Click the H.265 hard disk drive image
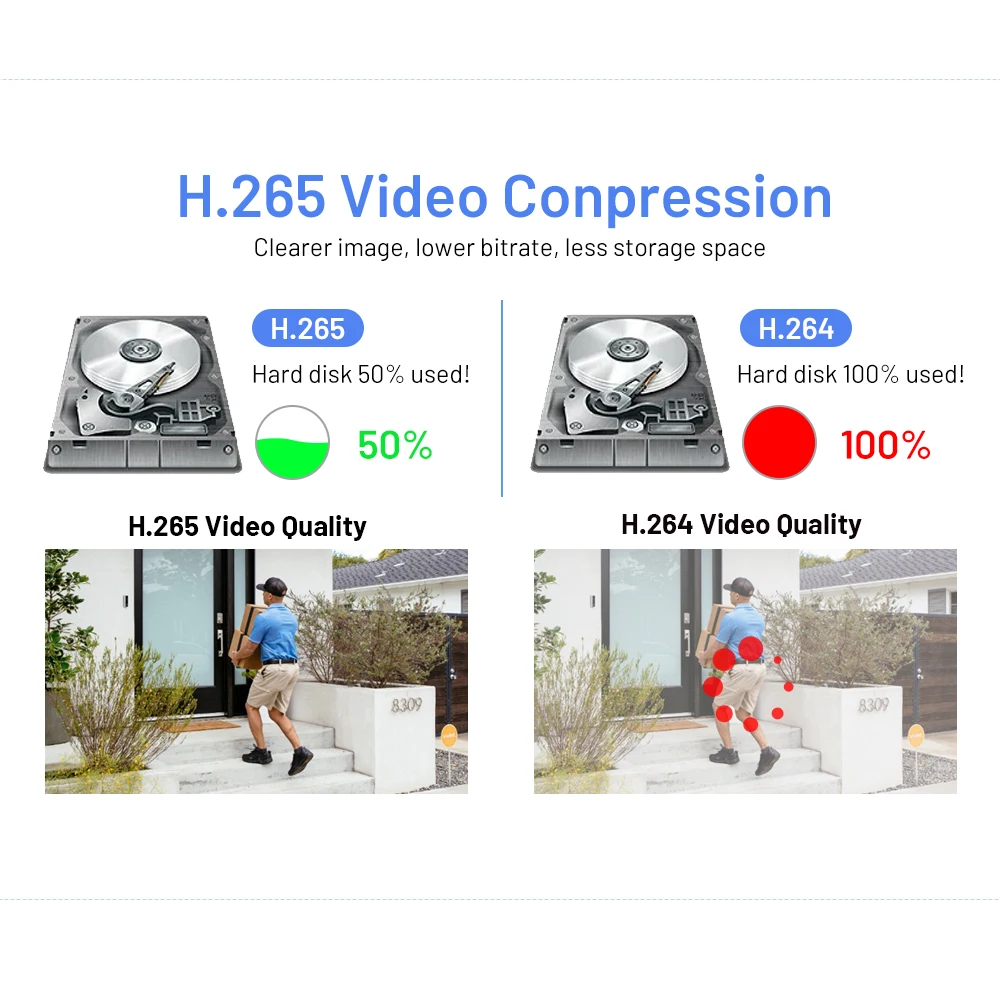 (x=142, y=394)
